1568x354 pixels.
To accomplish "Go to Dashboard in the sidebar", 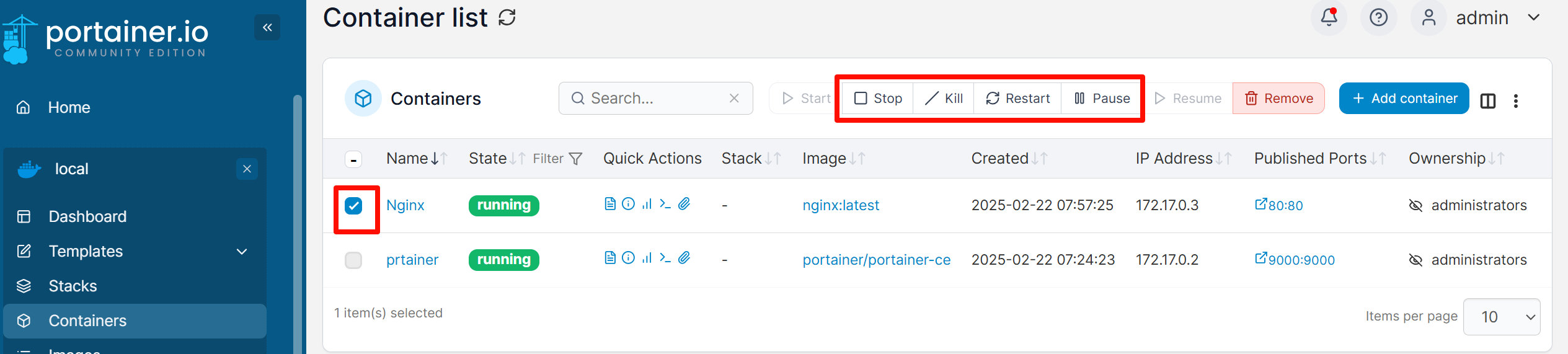I will [87, 216].
